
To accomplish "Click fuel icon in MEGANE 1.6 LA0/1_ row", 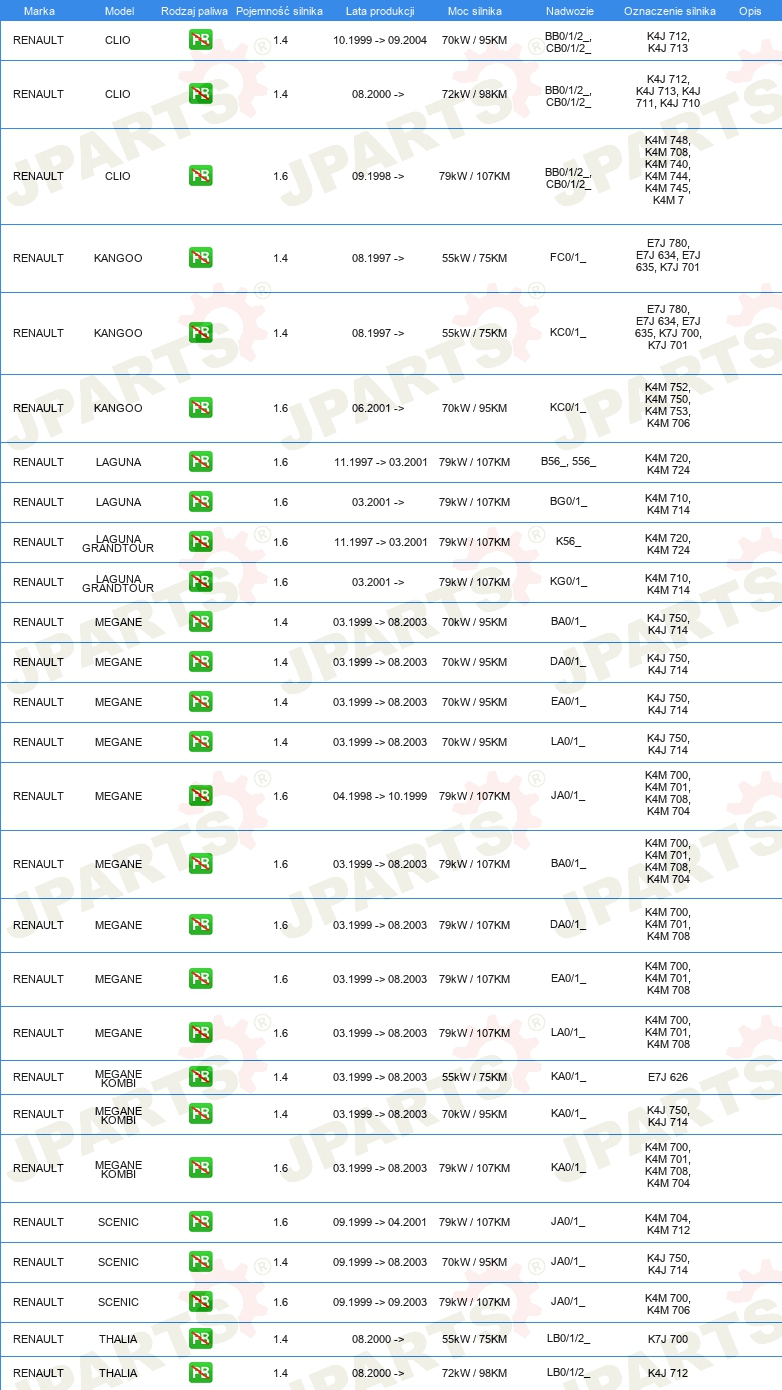I will pos(200,1033).
